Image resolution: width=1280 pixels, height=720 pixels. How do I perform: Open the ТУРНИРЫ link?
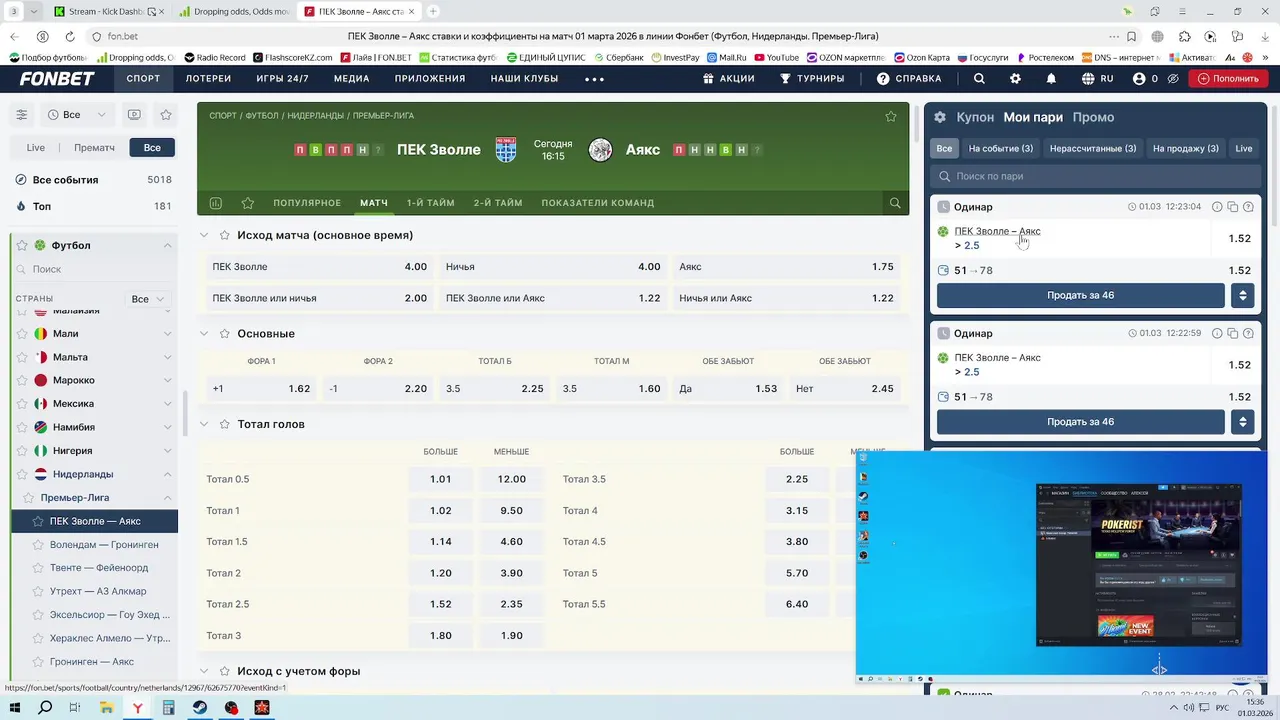point(812,78)
